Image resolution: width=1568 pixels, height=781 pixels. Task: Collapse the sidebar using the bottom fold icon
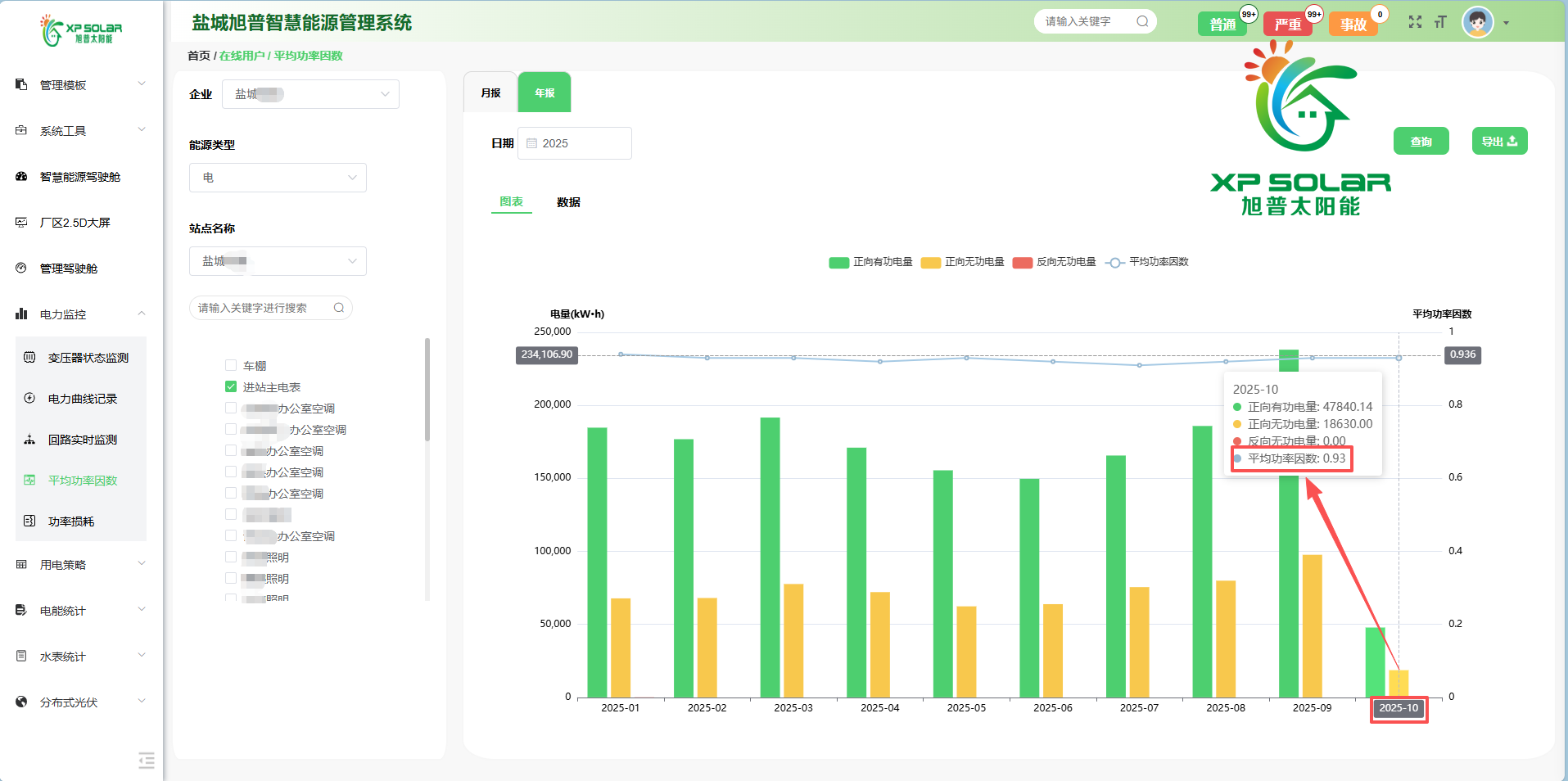[x=147, y=761]
